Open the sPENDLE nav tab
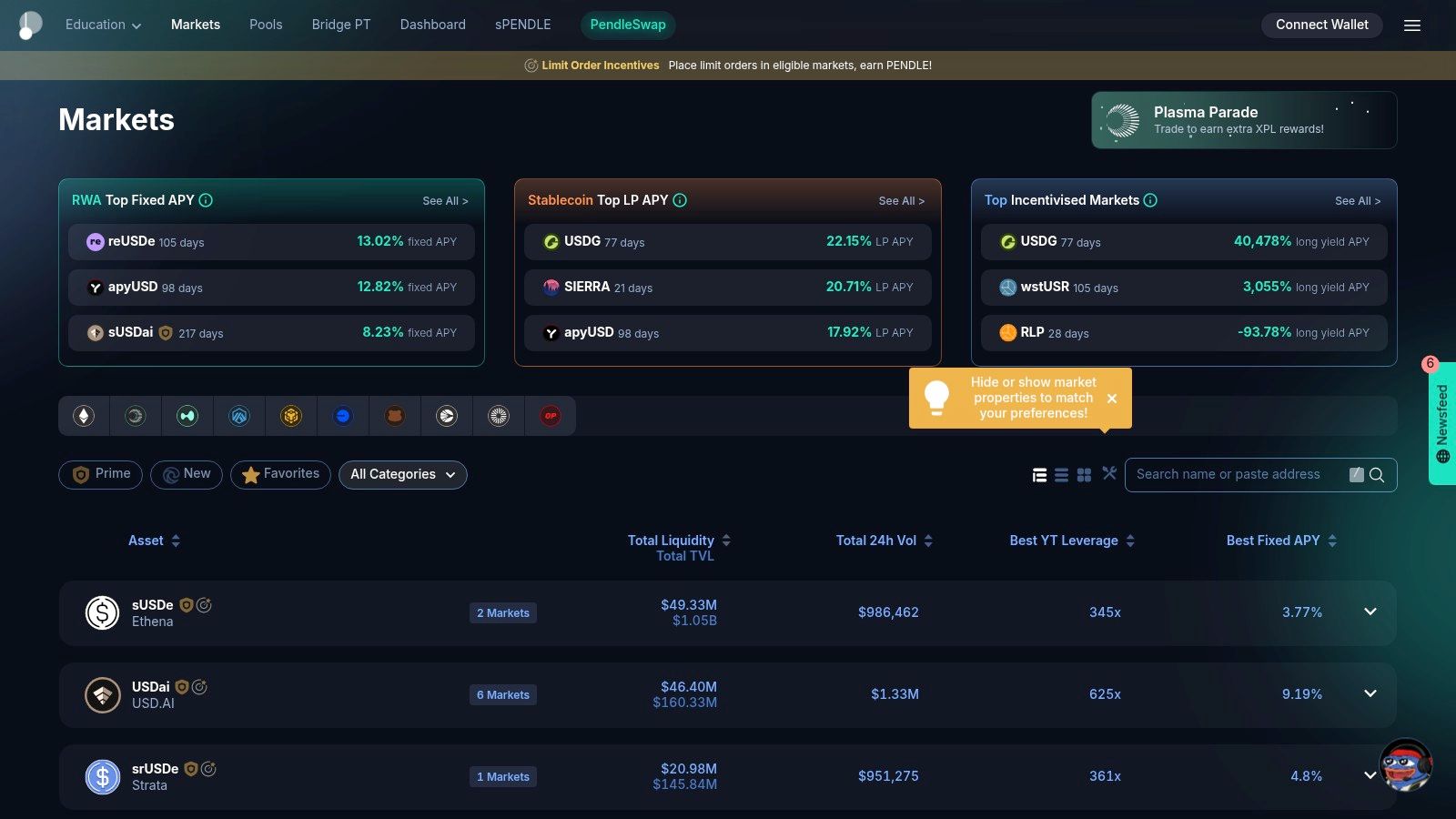1456x819 pixels. 523,25
